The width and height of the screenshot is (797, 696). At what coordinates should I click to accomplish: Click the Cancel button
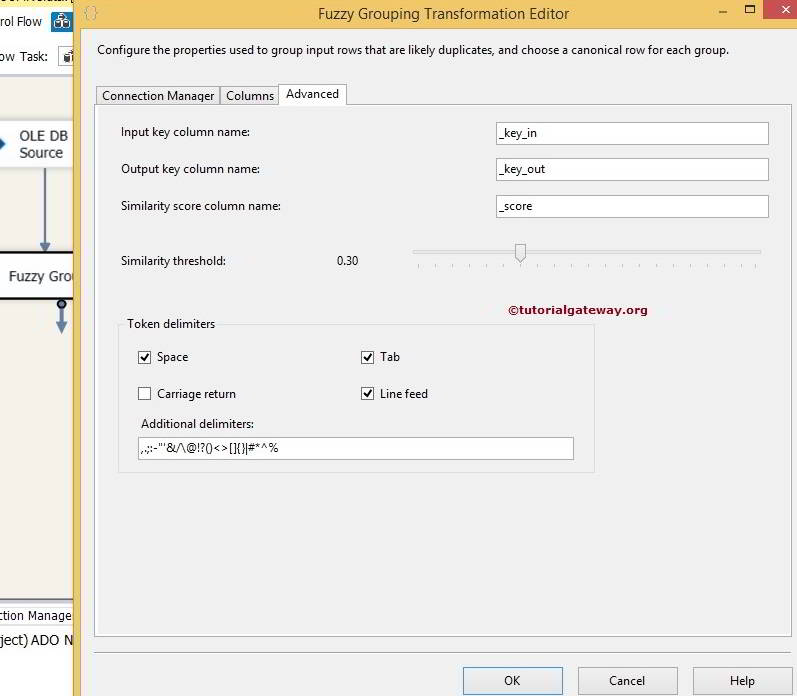coord(627,681)
